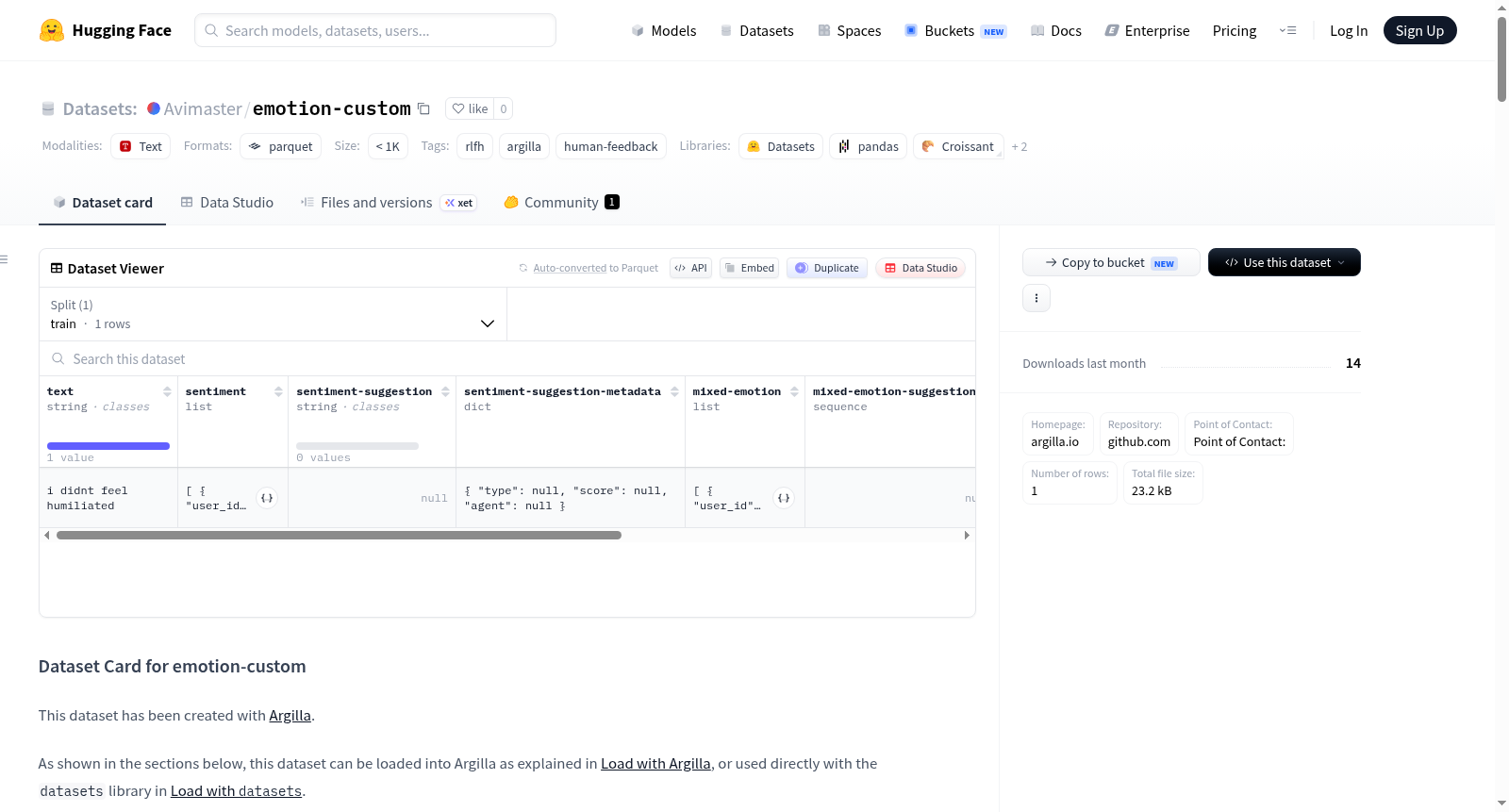The image size is (1509, 812).
Task: Sort by the sentiment-suggestion column
Action: [445, 391]
